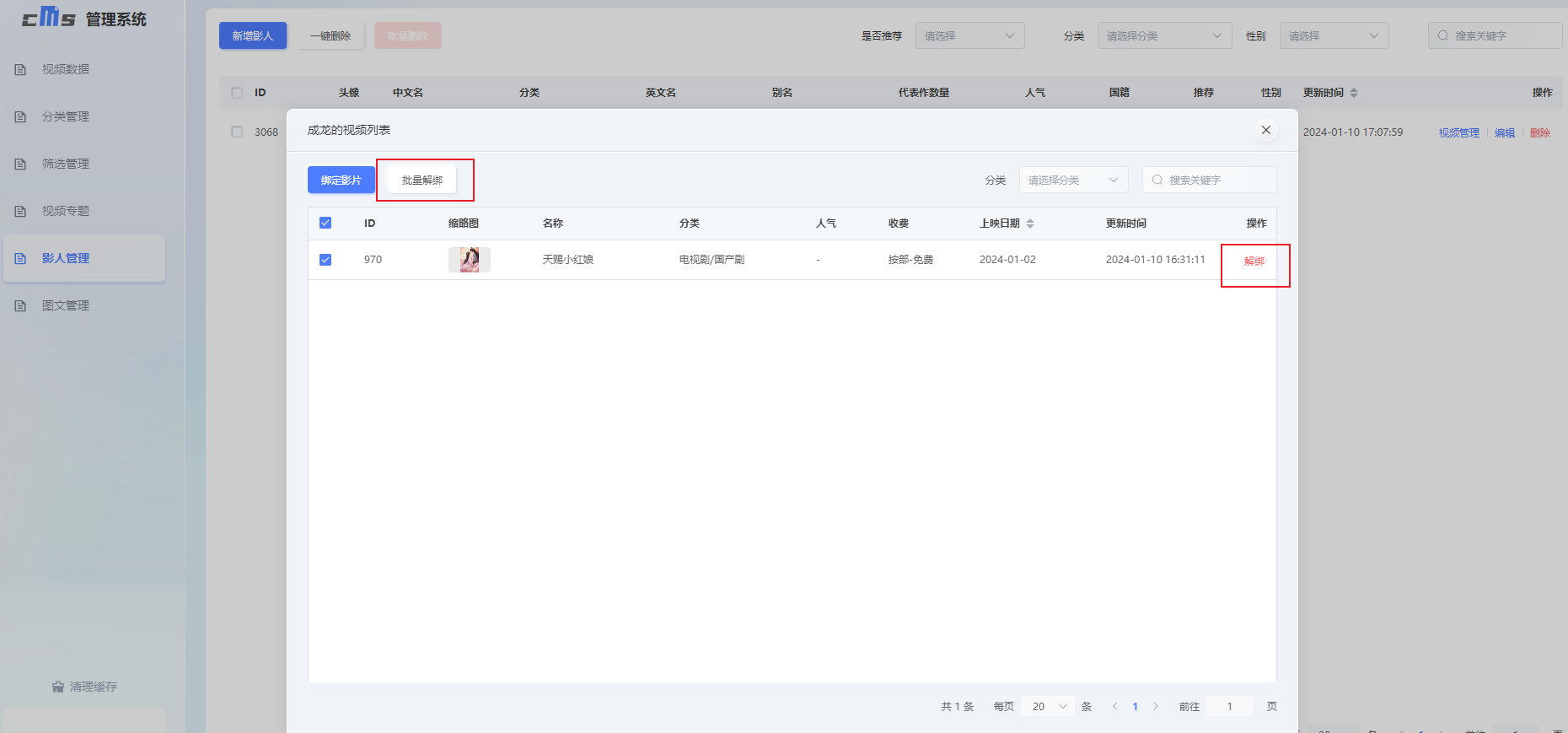Close the 成龙的视频列表 dialog
This screenshot has height=733, width=1568.
tap(1265, 130)
